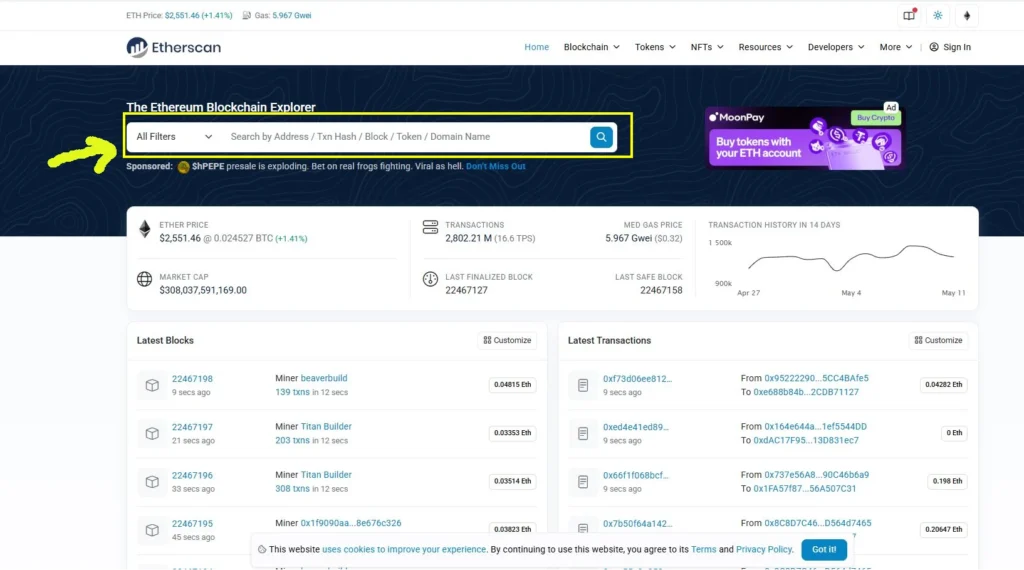View the 139 txns link
1024x570 pixels.
[x=292, y=392]
